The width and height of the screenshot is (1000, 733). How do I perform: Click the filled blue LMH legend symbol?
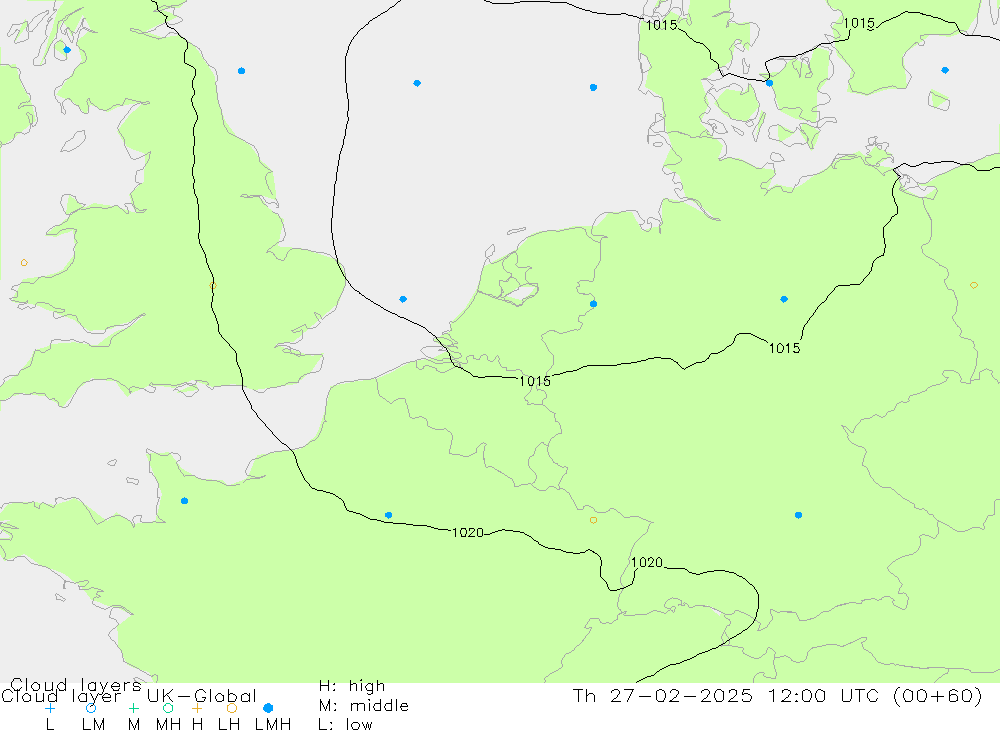tap(268, 708)
